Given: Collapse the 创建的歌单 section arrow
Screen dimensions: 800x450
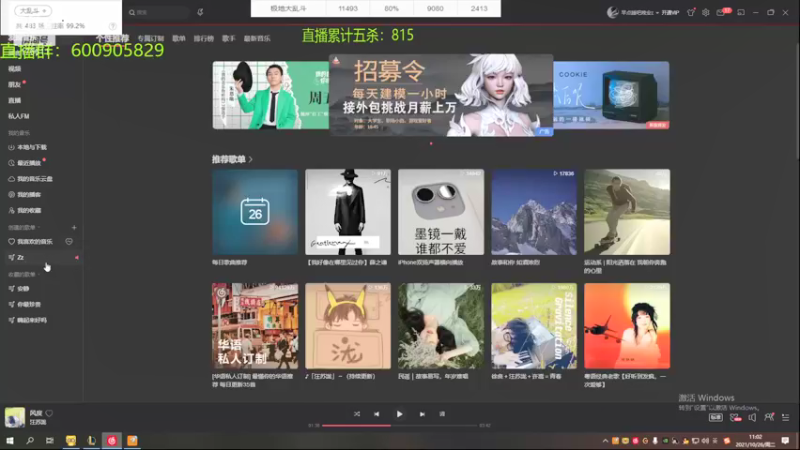Looking at the screenshot, I should click(x=39, y=228).
